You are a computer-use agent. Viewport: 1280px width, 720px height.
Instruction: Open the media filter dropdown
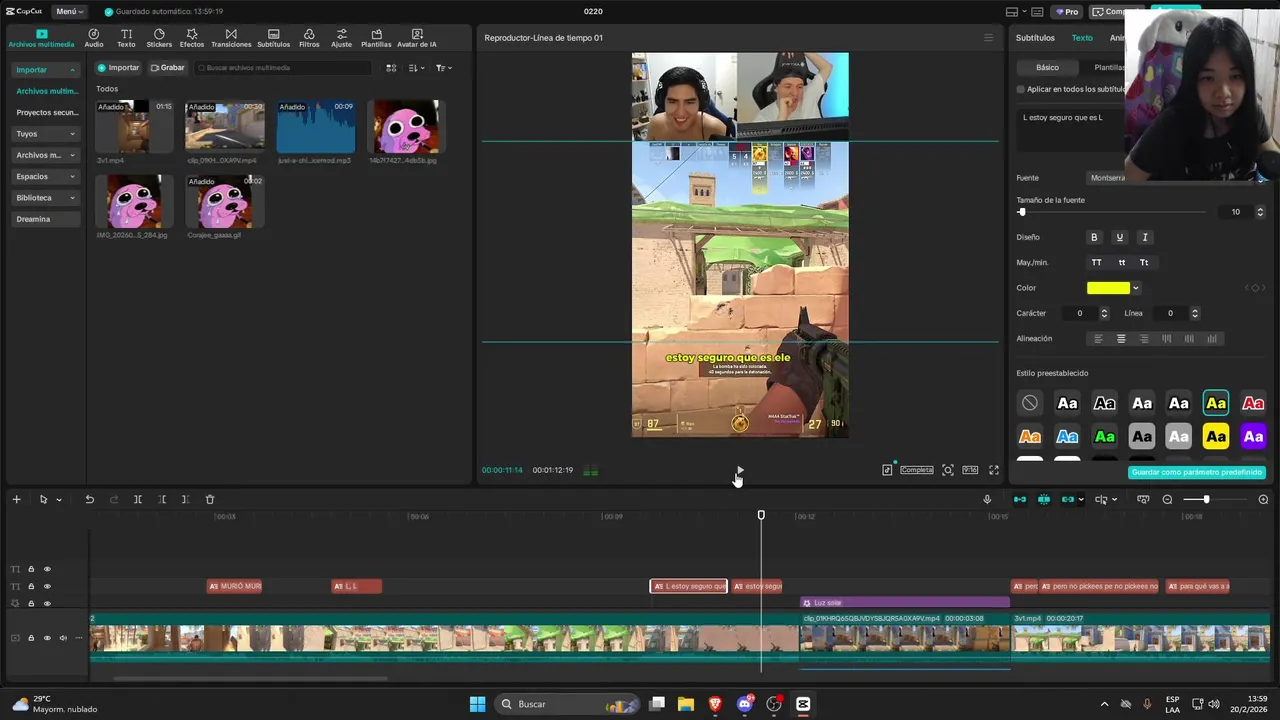[x=444, y=68]
